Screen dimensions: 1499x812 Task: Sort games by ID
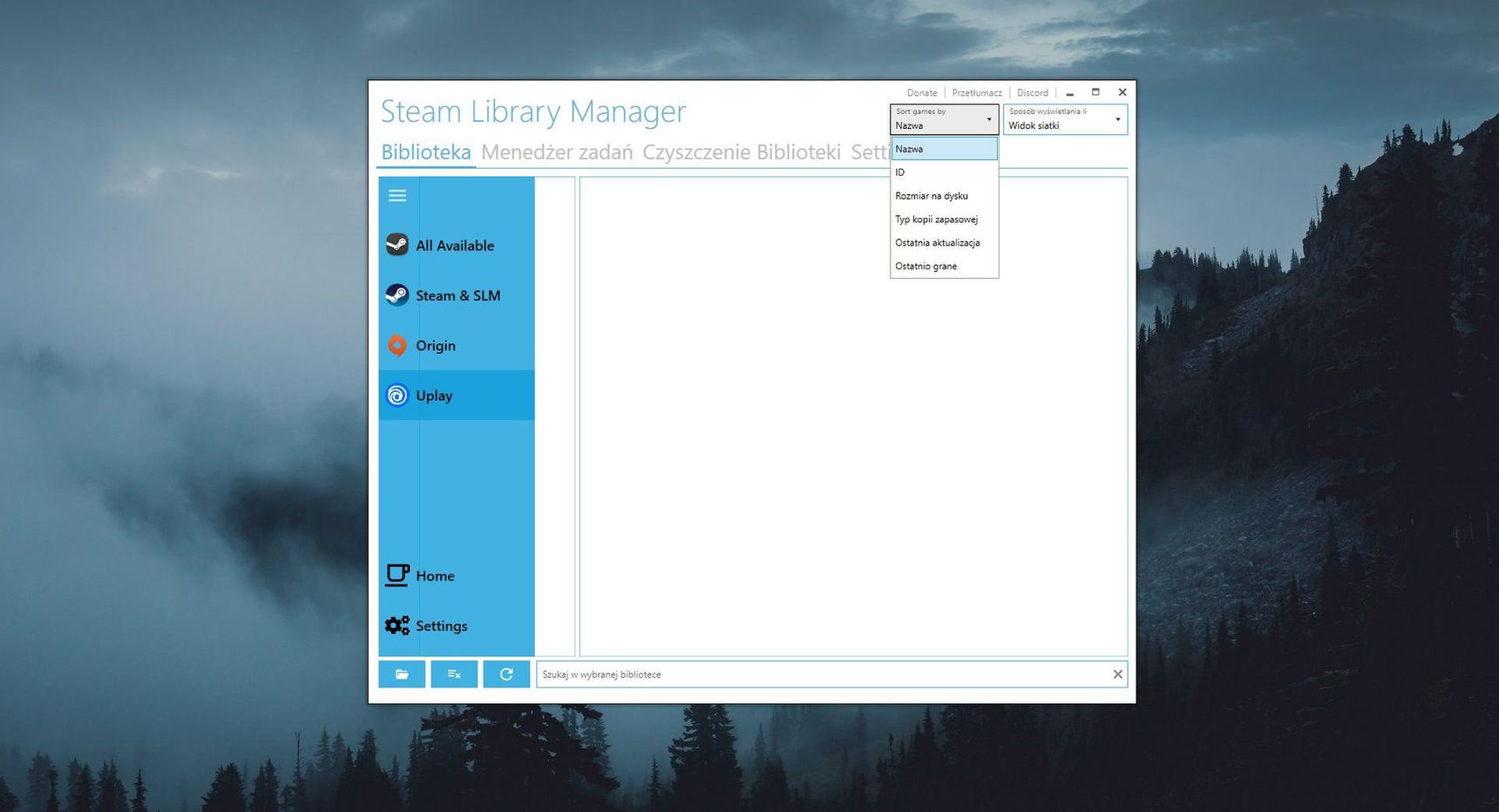(x=944, y=173)
